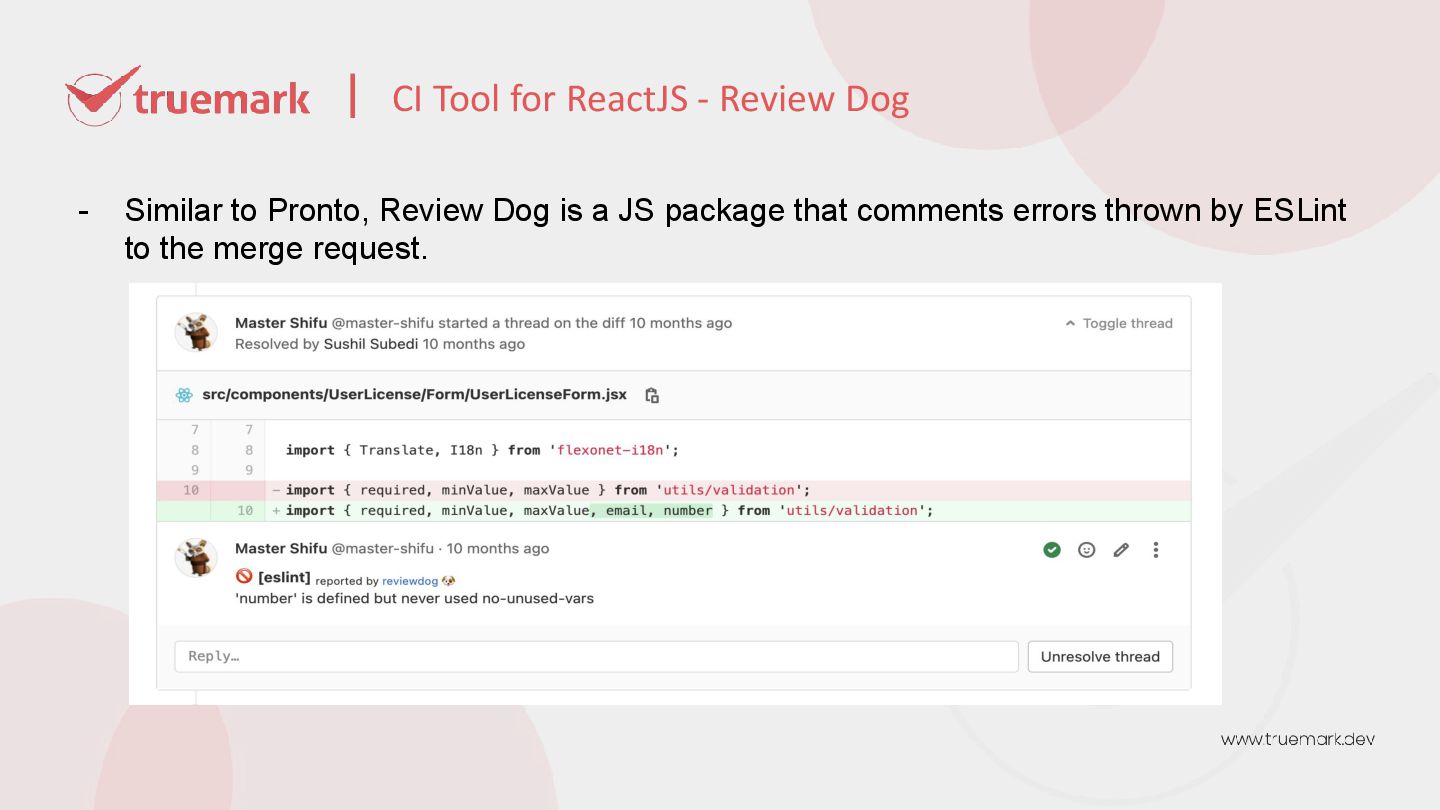Add reaction with the smiley emoji icon

pos(1087,549)
